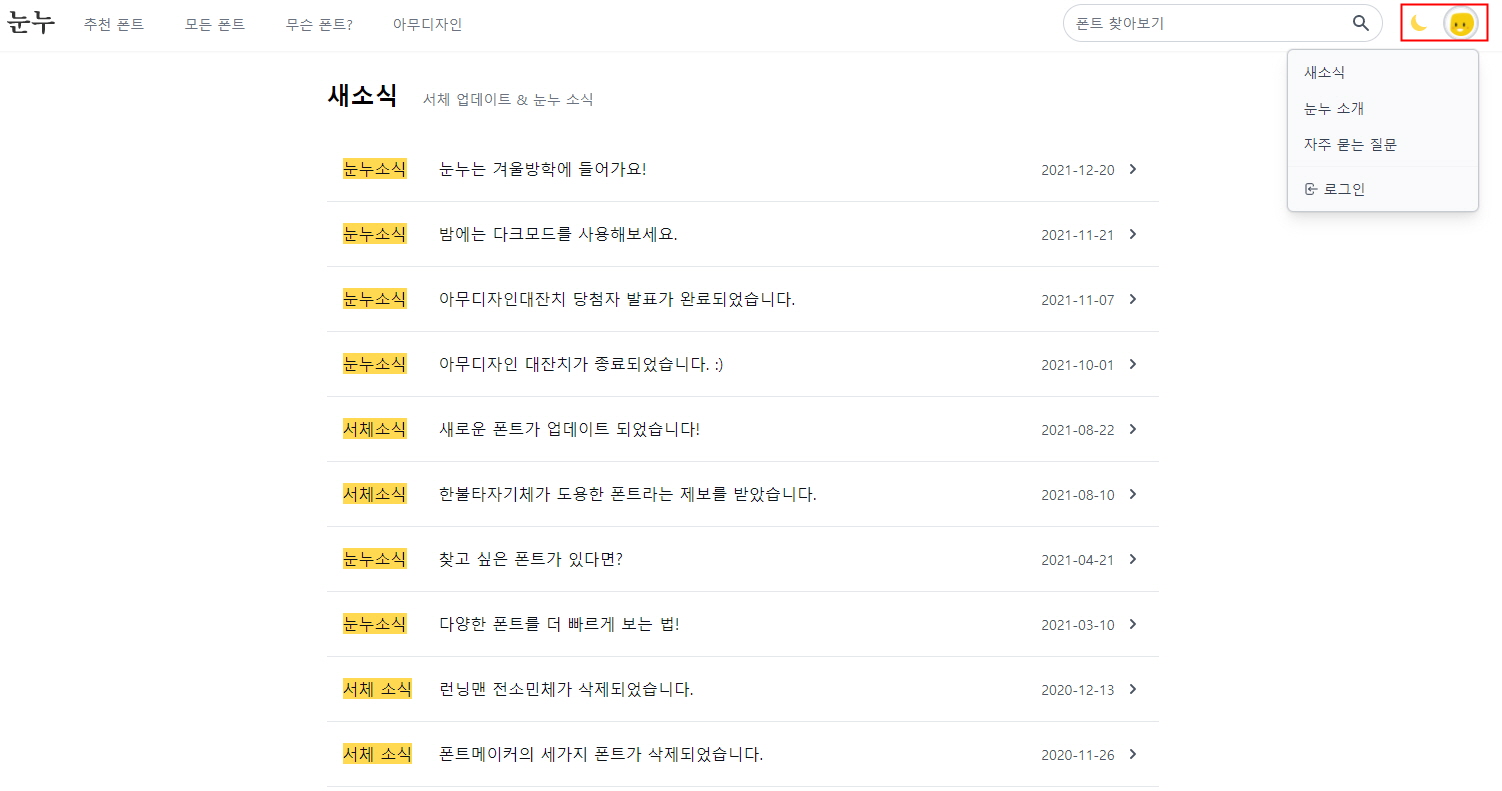The height and width of the screenshot is (791, 1502).
Task: Click the login door icon beside 로그인
Action: (1313, 189)
